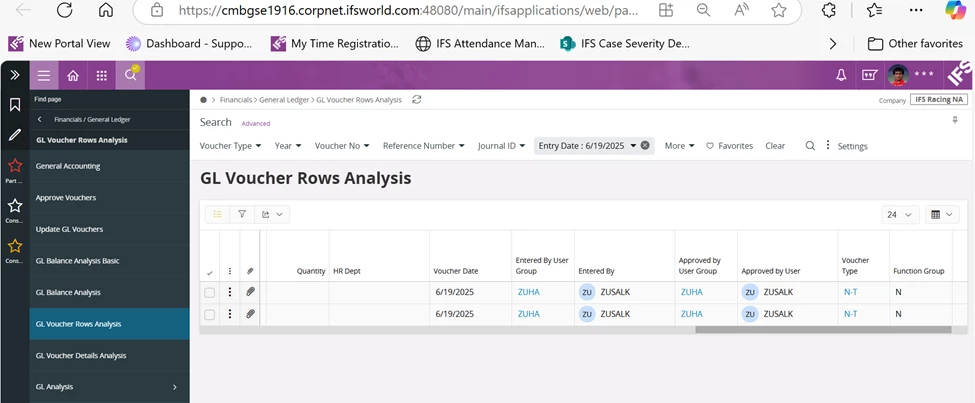This screenshot has height=403, width=975.
Task: Open the table view layout dropdown
Action: coord(942,215)
